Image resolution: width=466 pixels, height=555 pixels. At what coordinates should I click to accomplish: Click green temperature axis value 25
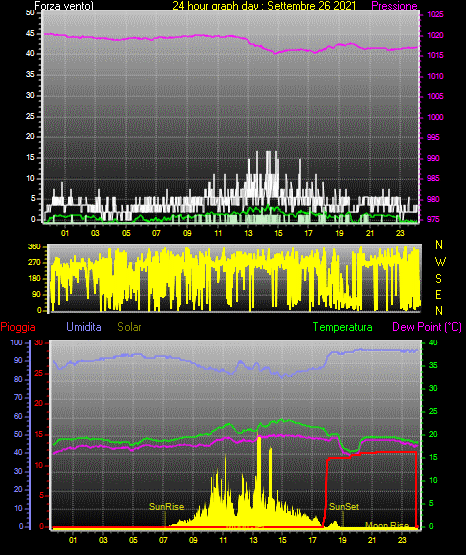point(433,411)
